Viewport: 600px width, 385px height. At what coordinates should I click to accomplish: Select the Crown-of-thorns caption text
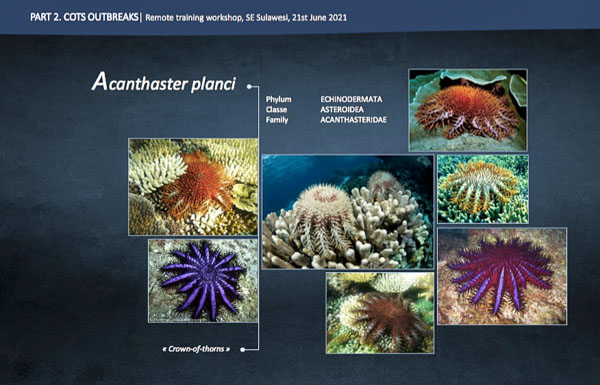click(196, 349)
